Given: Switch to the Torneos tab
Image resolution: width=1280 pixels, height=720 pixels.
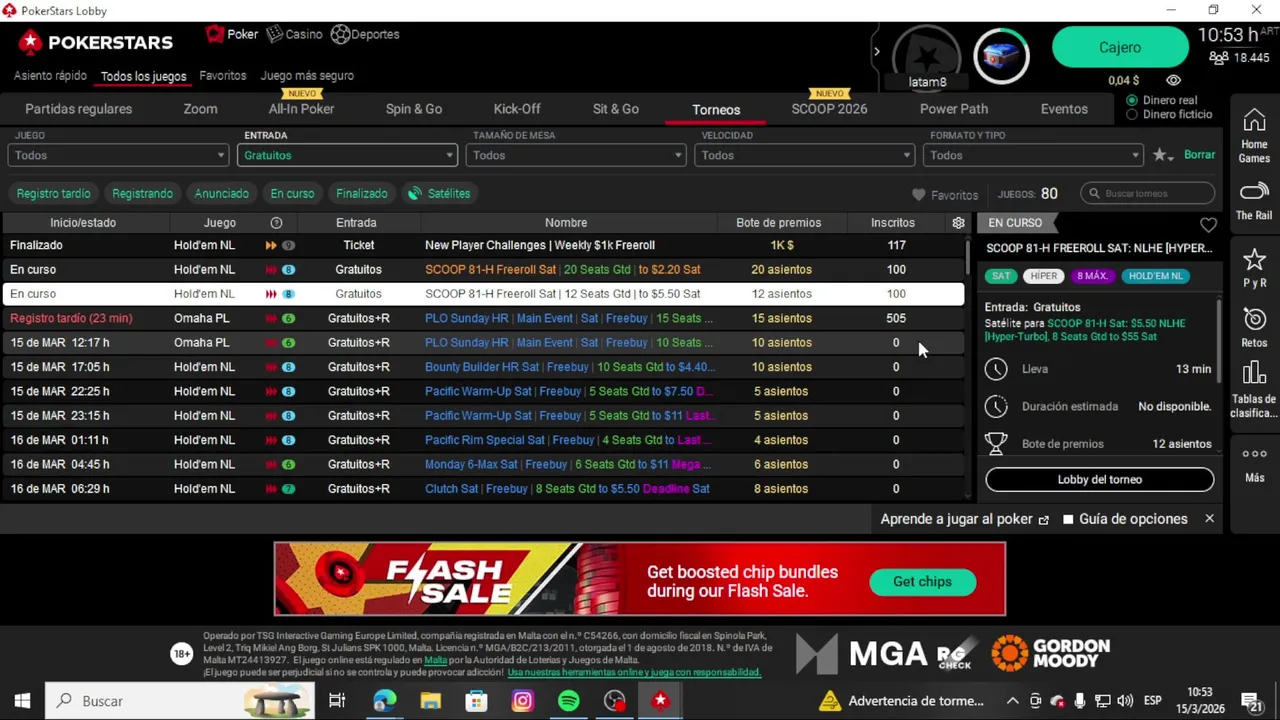Looking at the screenshot, I should [716, 109].
